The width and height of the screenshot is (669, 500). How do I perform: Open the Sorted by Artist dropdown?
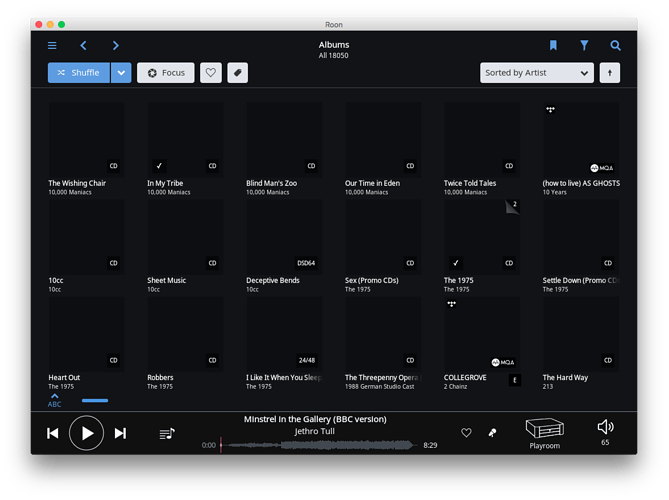(x=537, y=73)
